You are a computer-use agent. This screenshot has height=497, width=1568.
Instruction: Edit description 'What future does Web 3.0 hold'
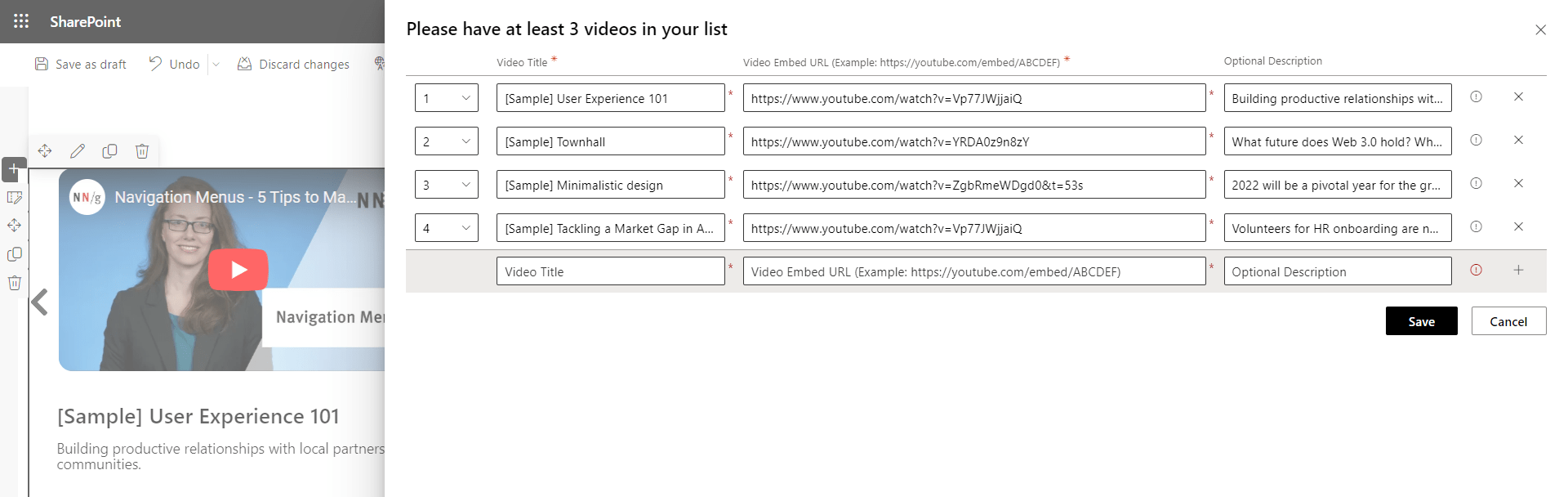point(1338,141)
